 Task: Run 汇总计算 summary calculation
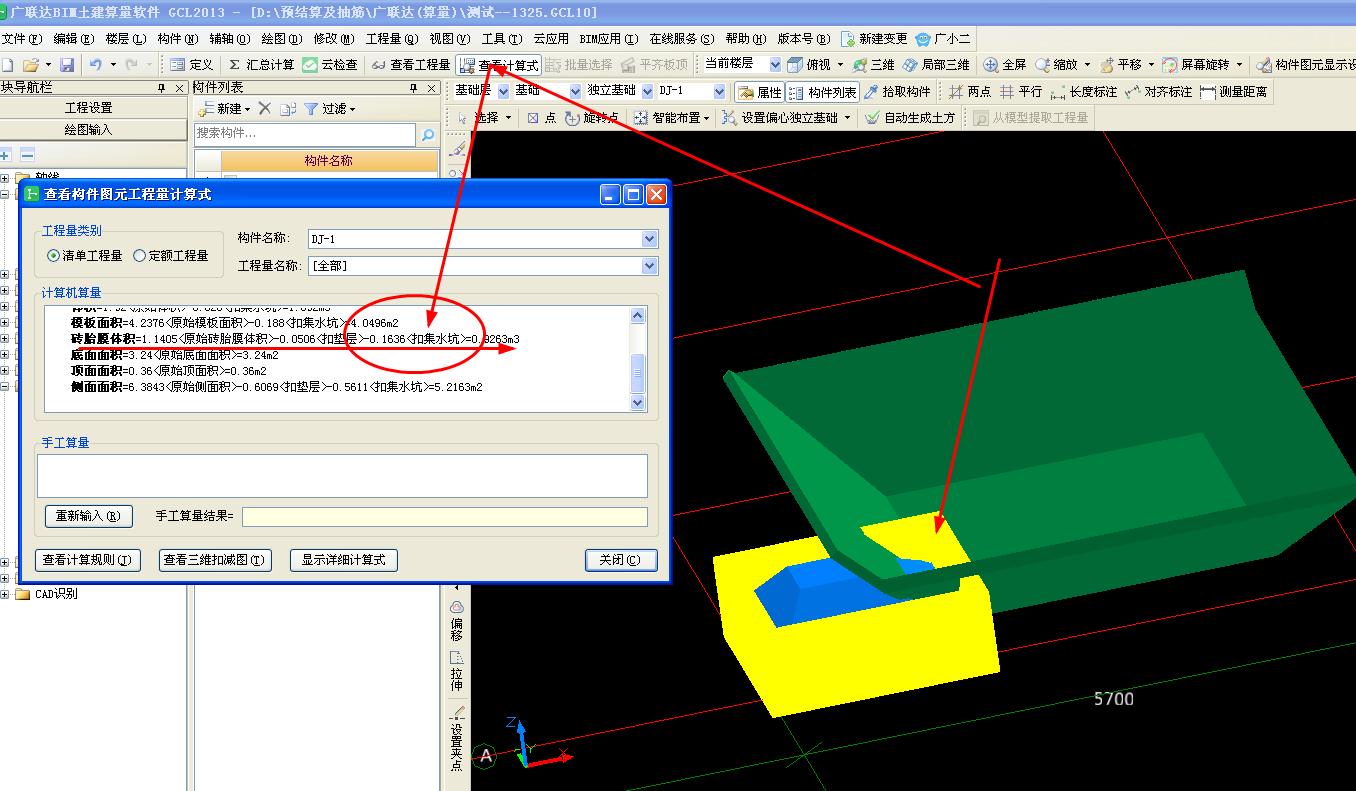click(x=262, y=64)
